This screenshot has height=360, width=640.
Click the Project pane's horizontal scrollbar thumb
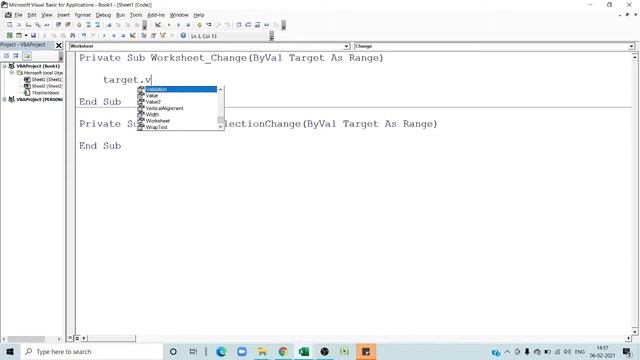pos(26,339)
